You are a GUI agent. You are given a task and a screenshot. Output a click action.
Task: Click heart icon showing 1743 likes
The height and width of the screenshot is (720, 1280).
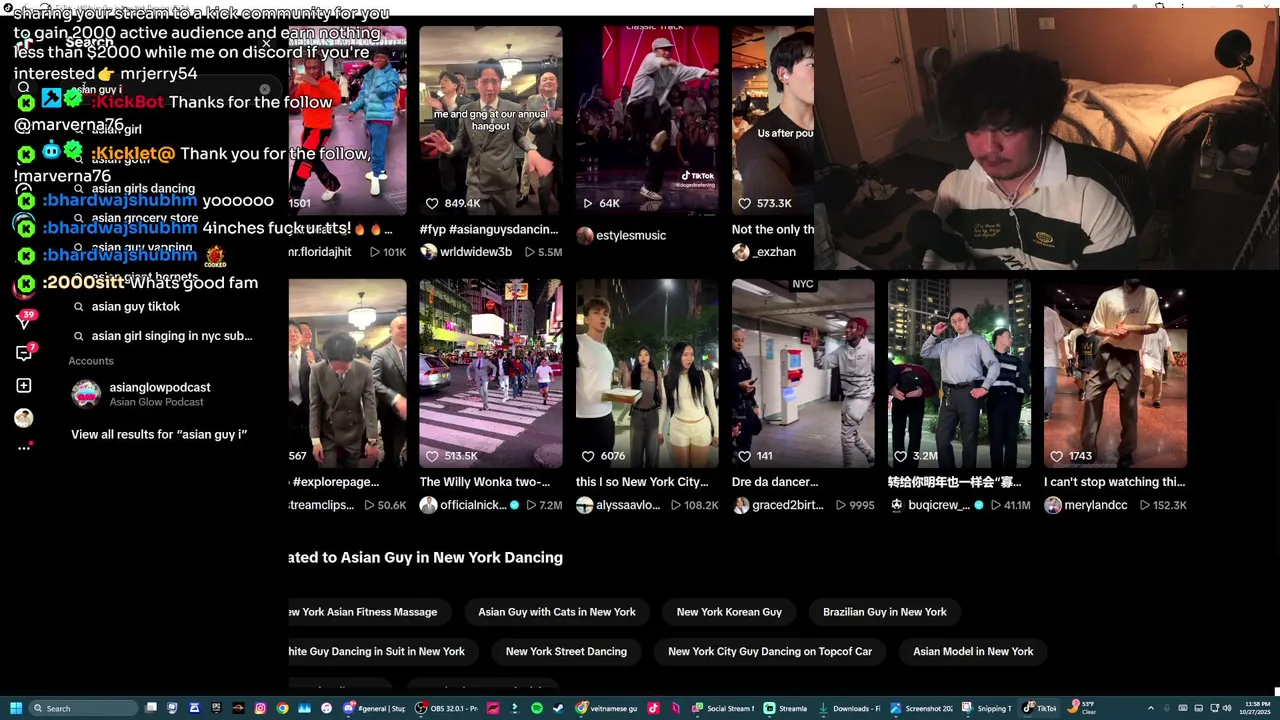1056,456
